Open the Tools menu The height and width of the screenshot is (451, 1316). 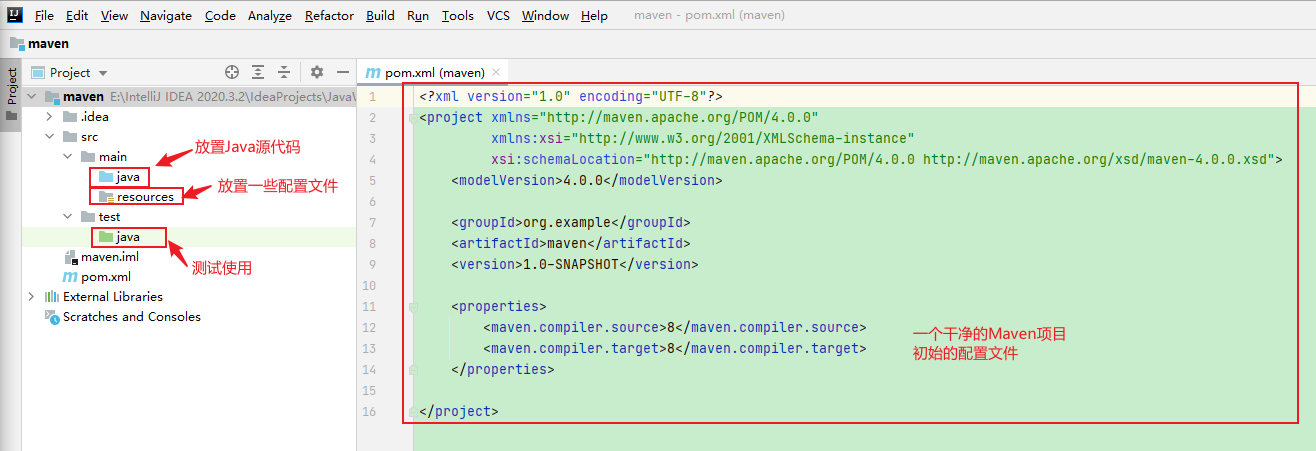[x=457, y=16]
